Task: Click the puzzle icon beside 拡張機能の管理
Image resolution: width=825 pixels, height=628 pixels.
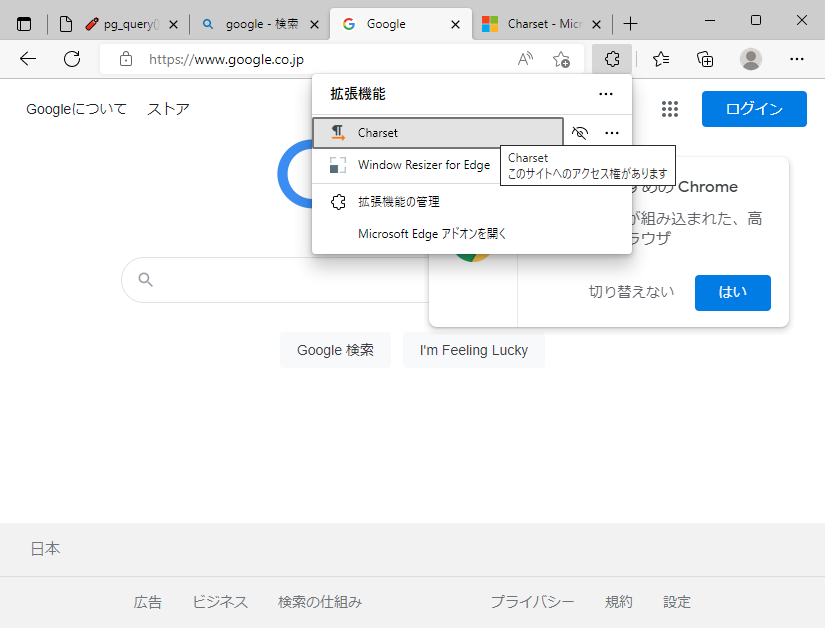Action: coord(338,202)
